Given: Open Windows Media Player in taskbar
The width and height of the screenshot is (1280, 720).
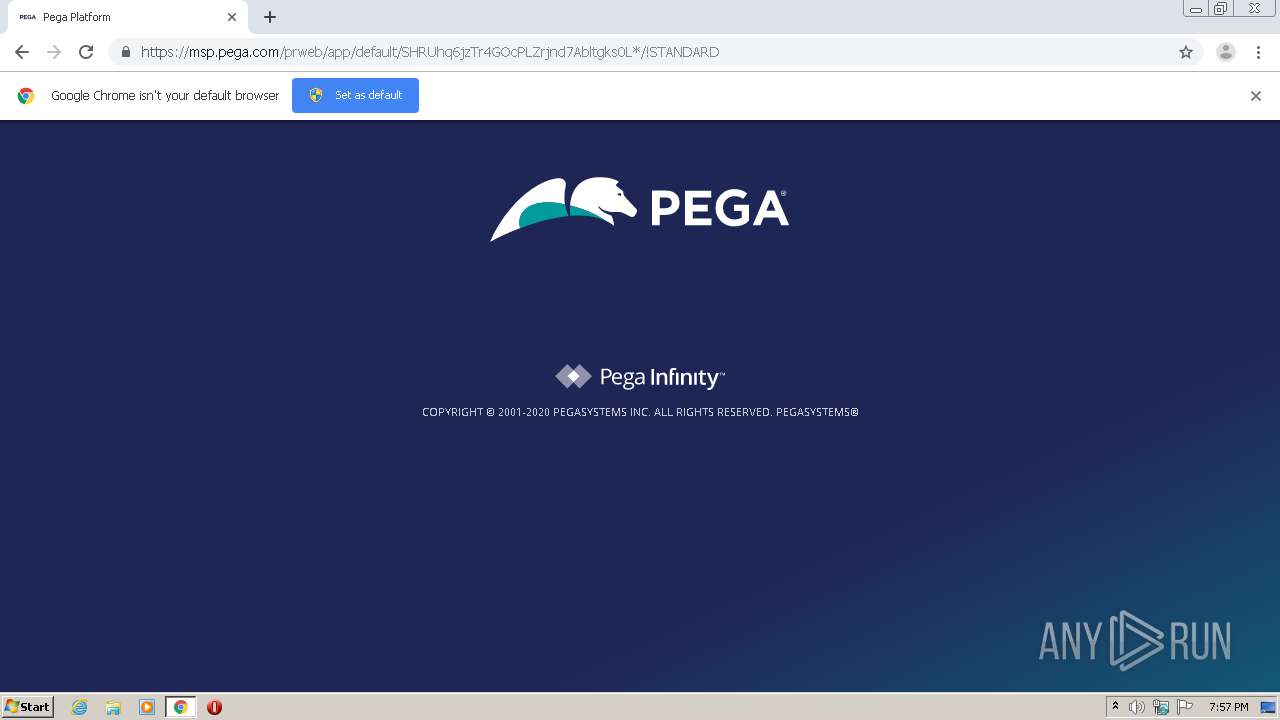Looking at the screenshot, I should pyautogui.click(x=147, y=707).
